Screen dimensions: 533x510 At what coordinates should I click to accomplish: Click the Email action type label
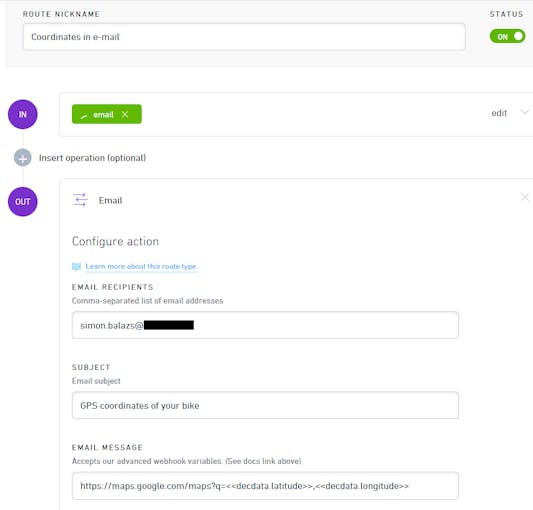[x=110, y=200]
